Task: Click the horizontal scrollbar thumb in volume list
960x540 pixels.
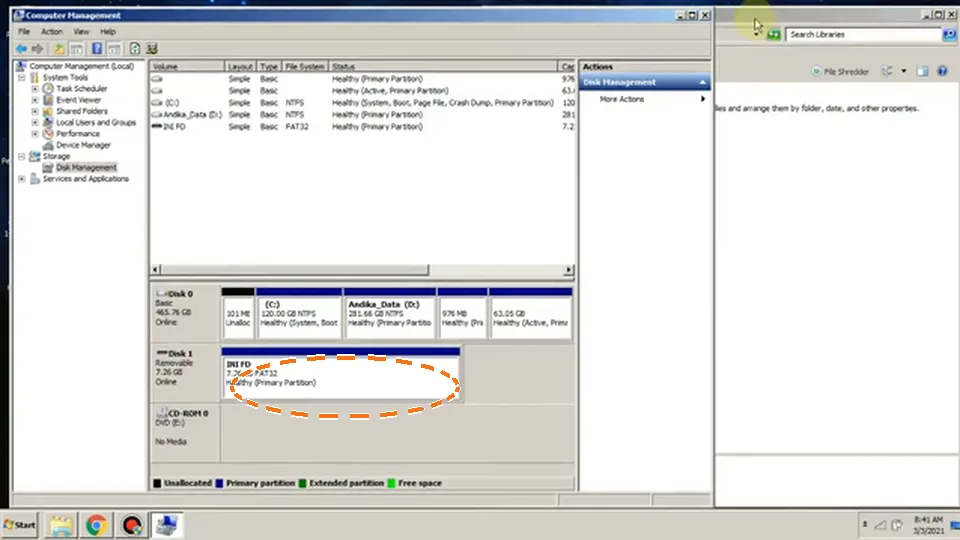Action: pyautogui.click(x=294, y=269)
